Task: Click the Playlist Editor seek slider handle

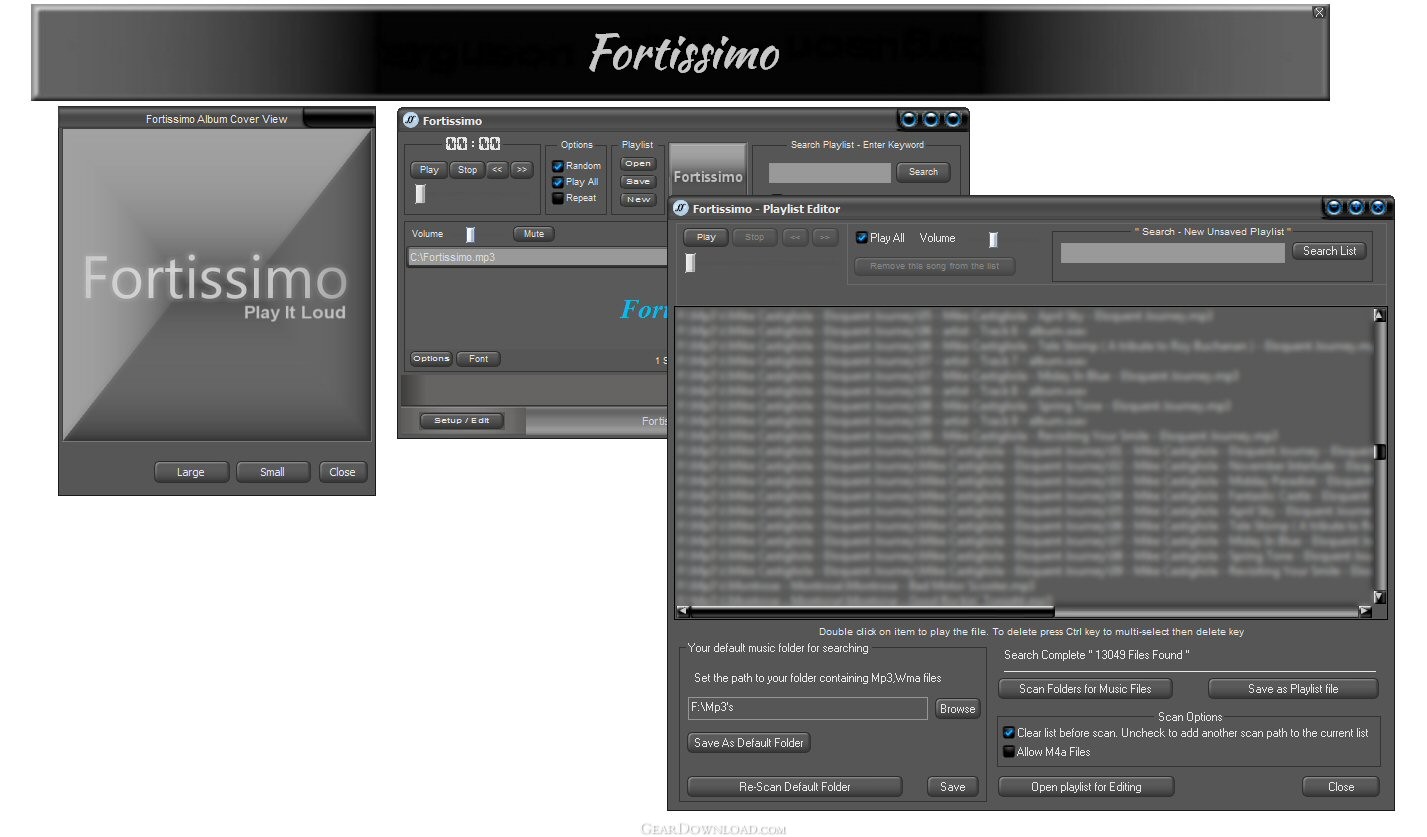Action: coord(690,262)
